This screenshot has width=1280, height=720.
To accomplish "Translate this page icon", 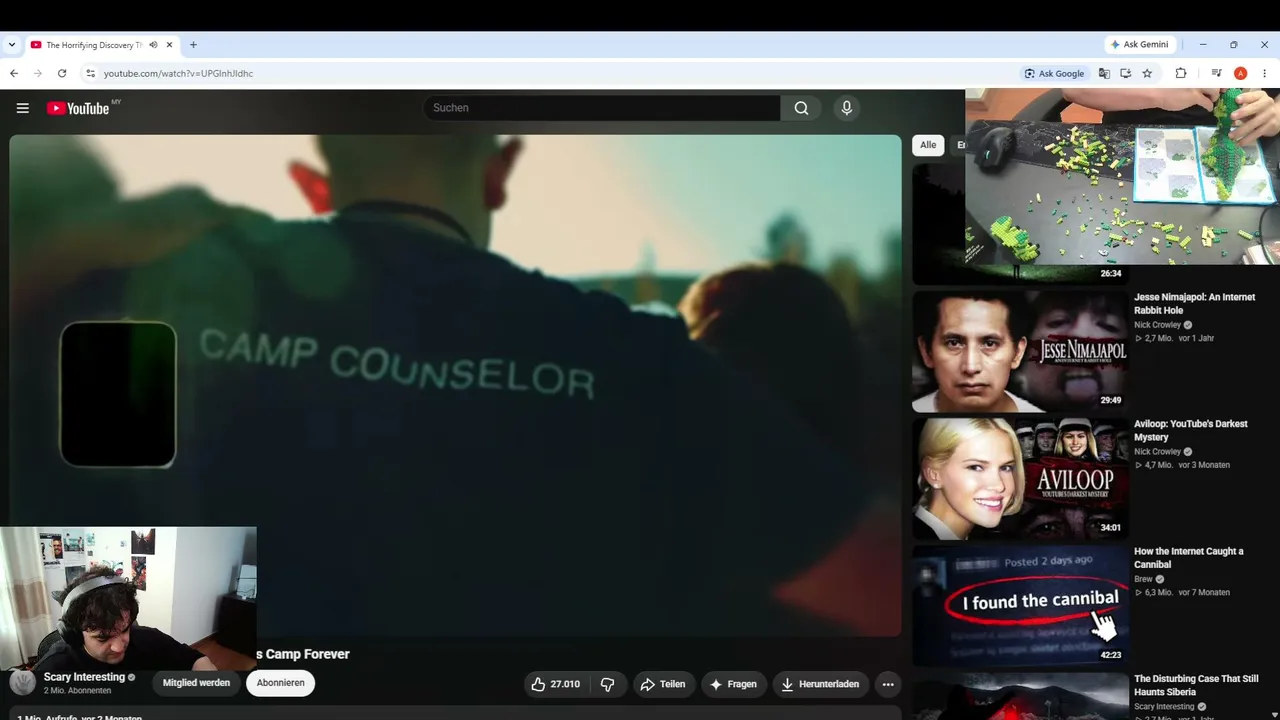I will [1104, 73].
